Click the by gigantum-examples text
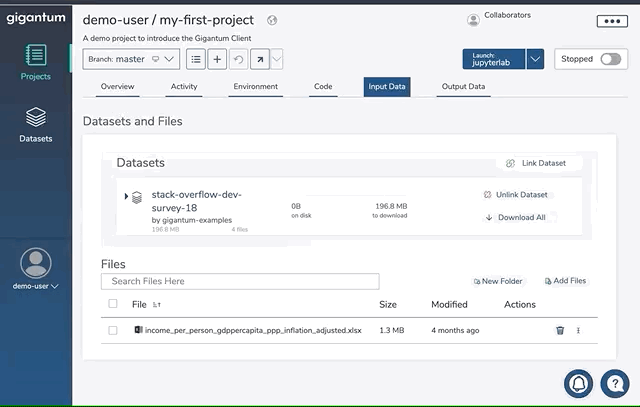640x407 pixels. click(191, 220)
